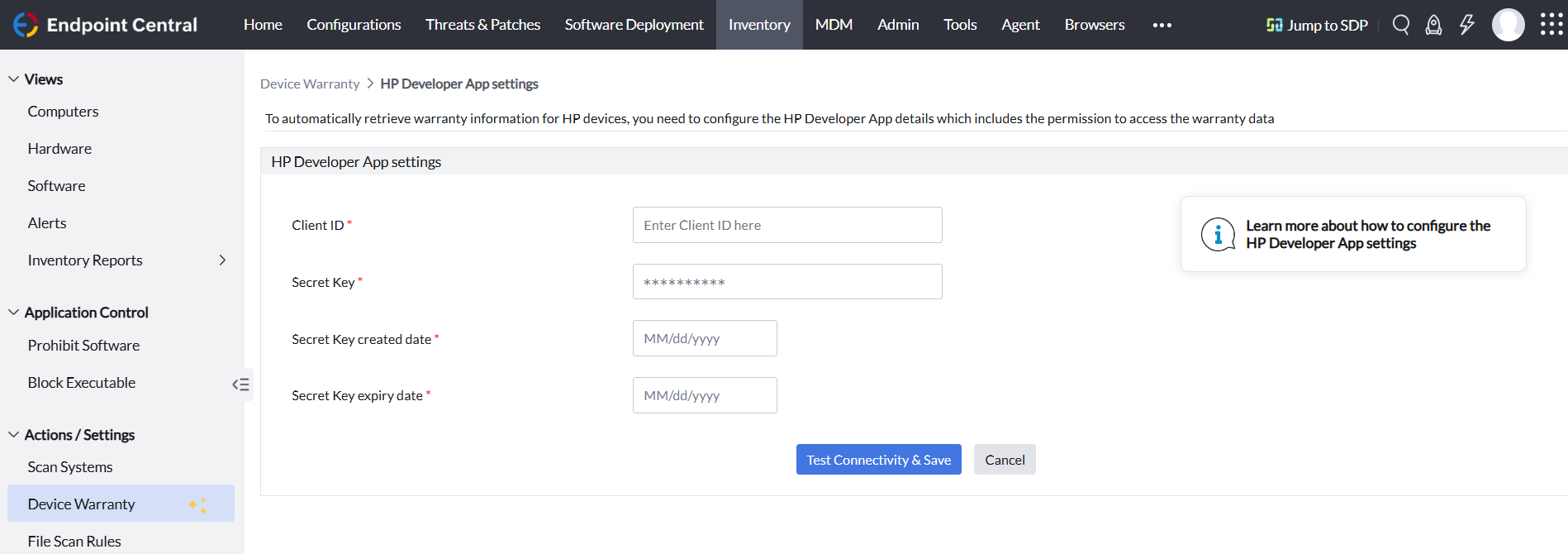Open Computers in sidebar
This screenshot has width=1568, height=554.
coord(63,112)
